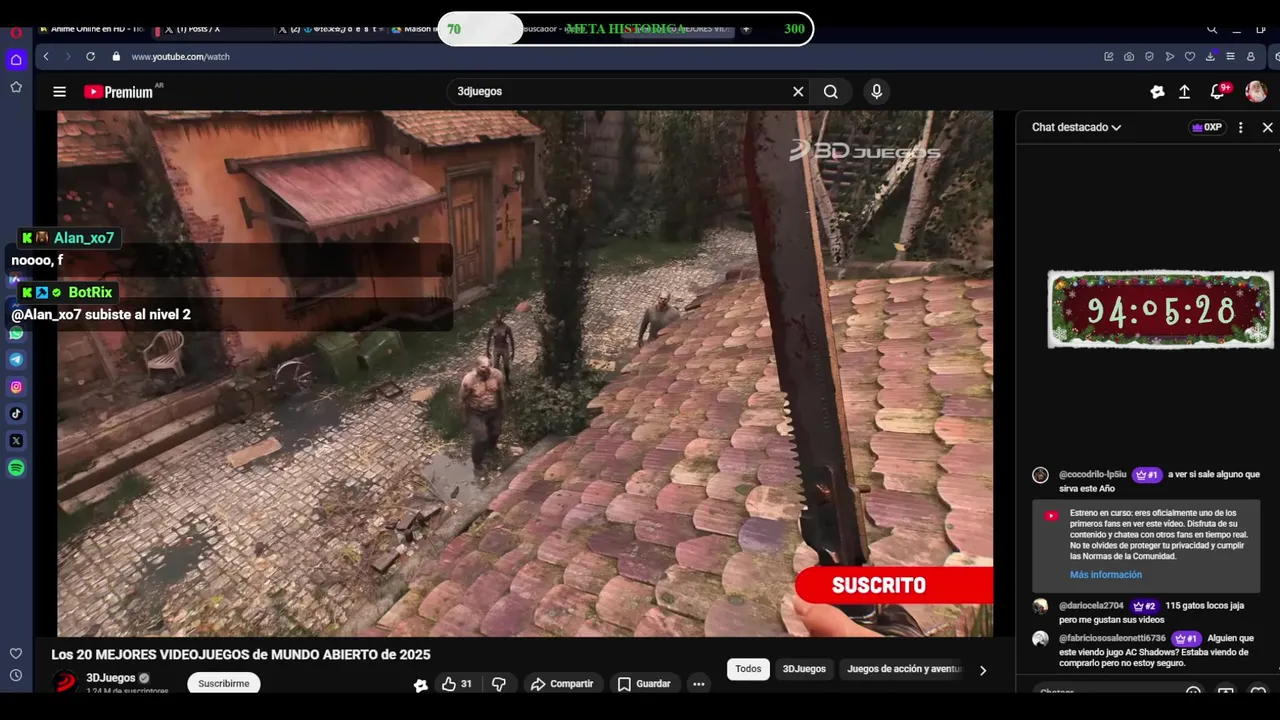This screenshot has width=1280, height=720.
Task: Select Juegos de acción y aventura chip
Action: [x=904, y=669]
